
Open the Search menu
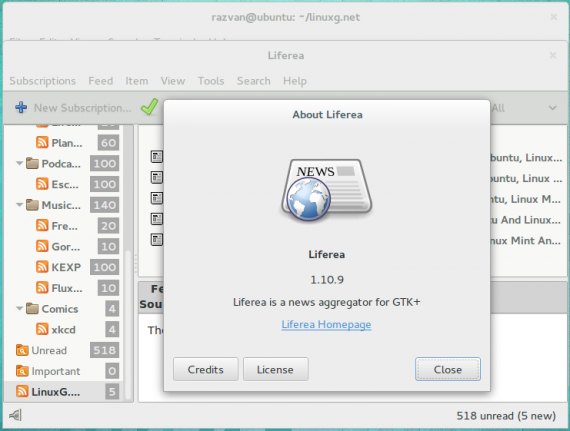click(x=254, y=81)
